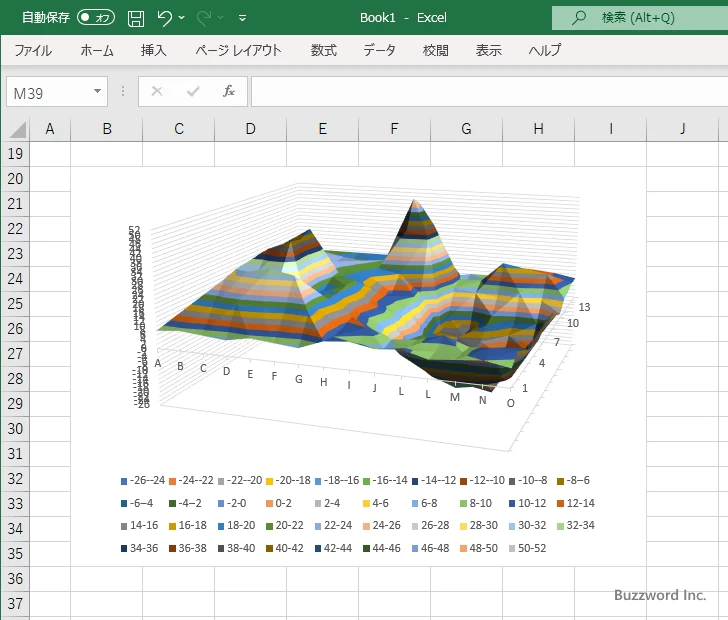Click the 24-26 legend entry text

[x=386, y=525]
